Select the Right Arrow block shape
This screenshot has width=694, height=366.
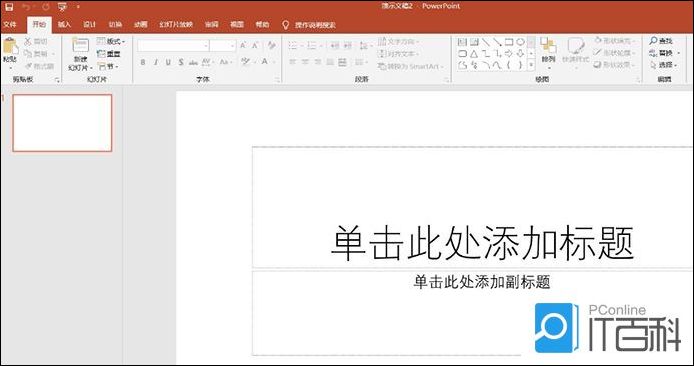(509, 54)
